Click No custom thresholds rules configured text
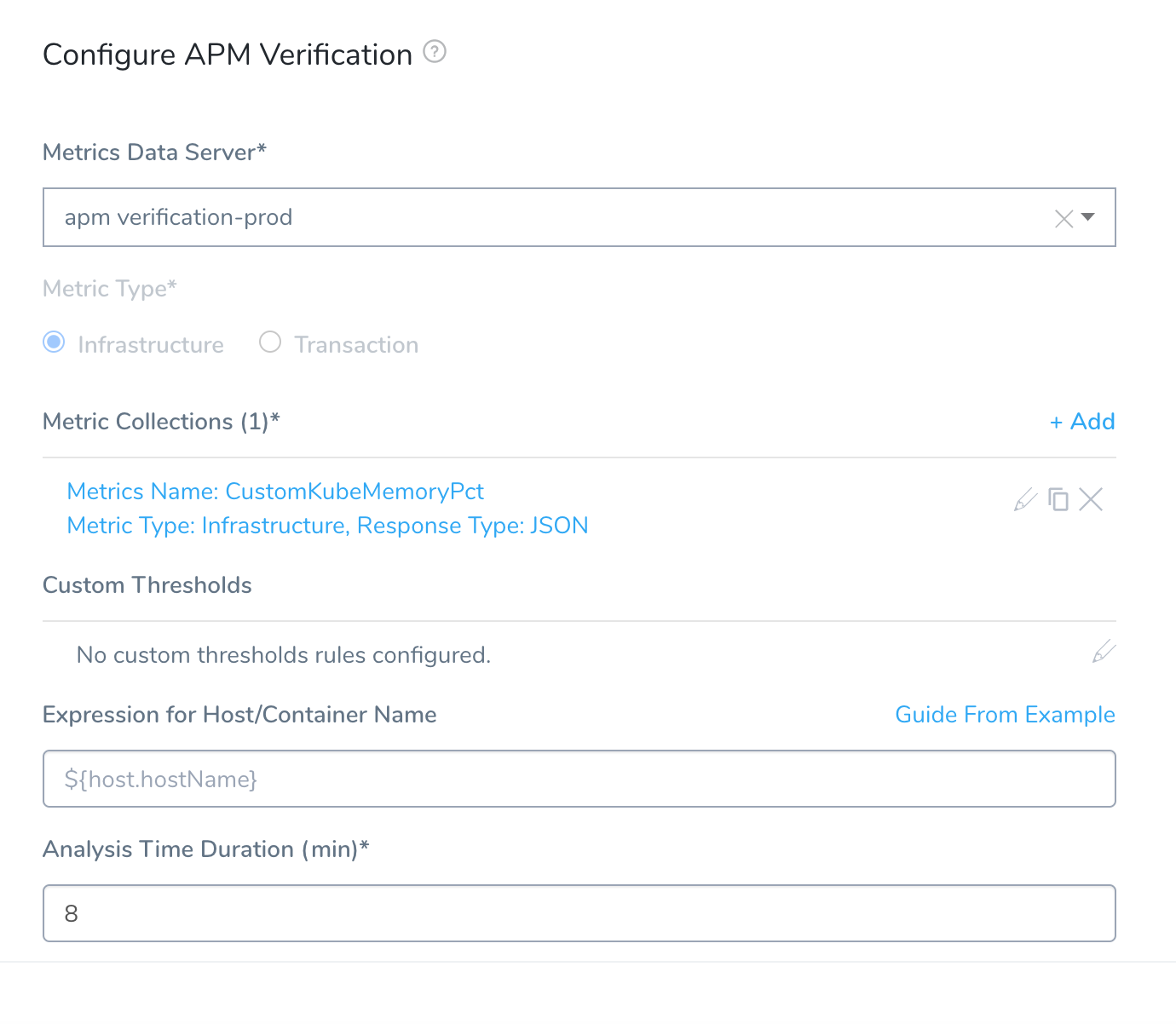 click(x=284, y=655)
